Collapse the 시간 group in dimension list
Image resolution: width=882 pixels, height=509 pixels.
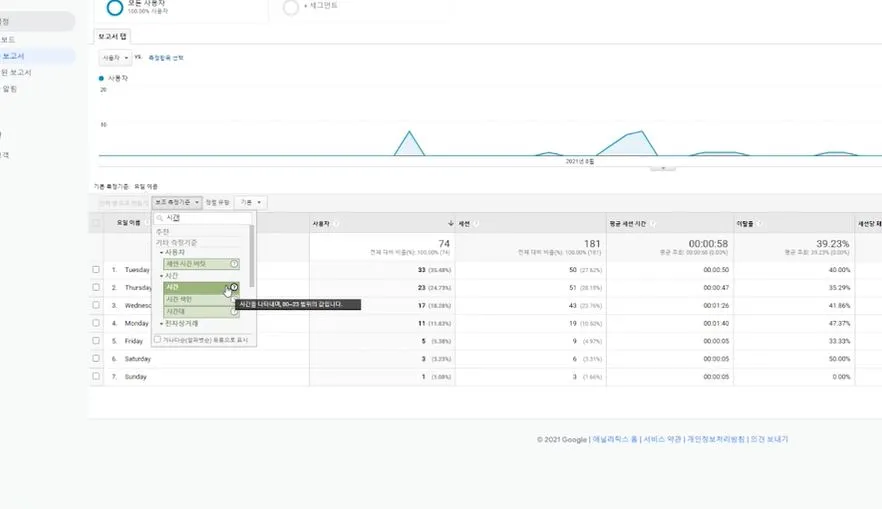point(161,276)
